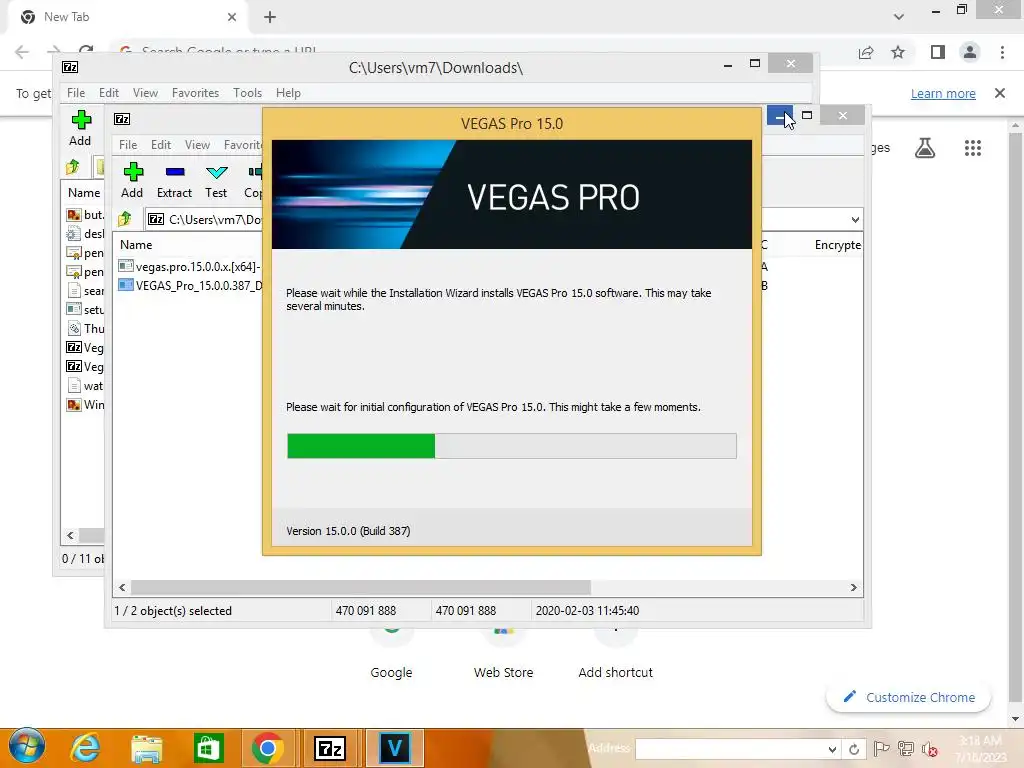Open File Explorer taskbar icon
1024x768 pixels.
click(146, 748)
